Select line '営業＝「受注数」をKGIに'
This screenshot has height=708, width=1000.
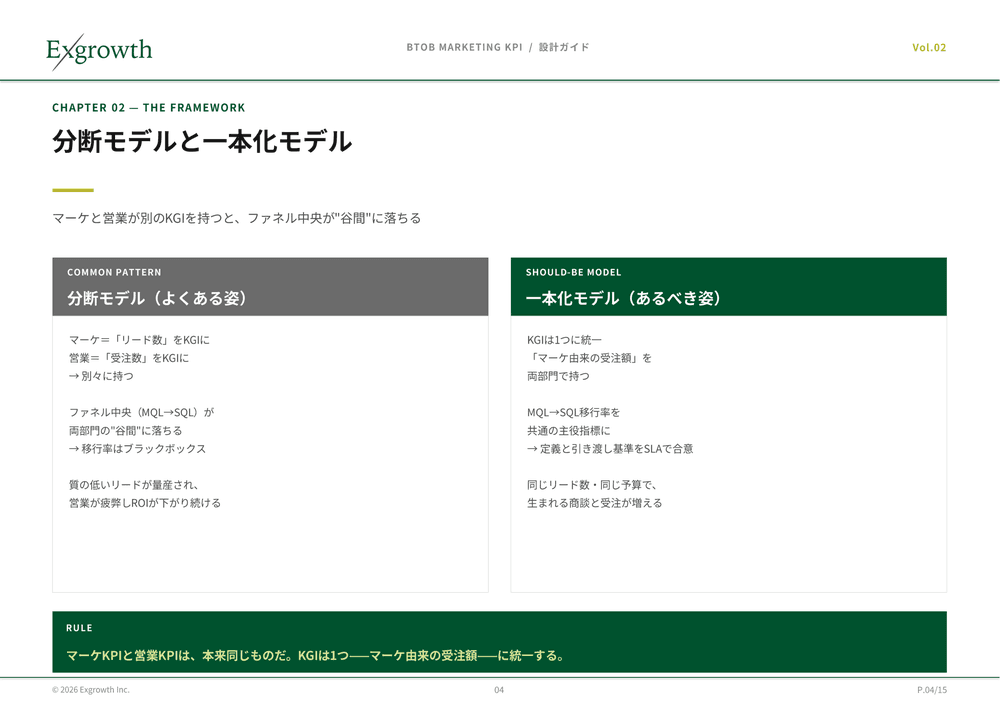pos(129,358)
